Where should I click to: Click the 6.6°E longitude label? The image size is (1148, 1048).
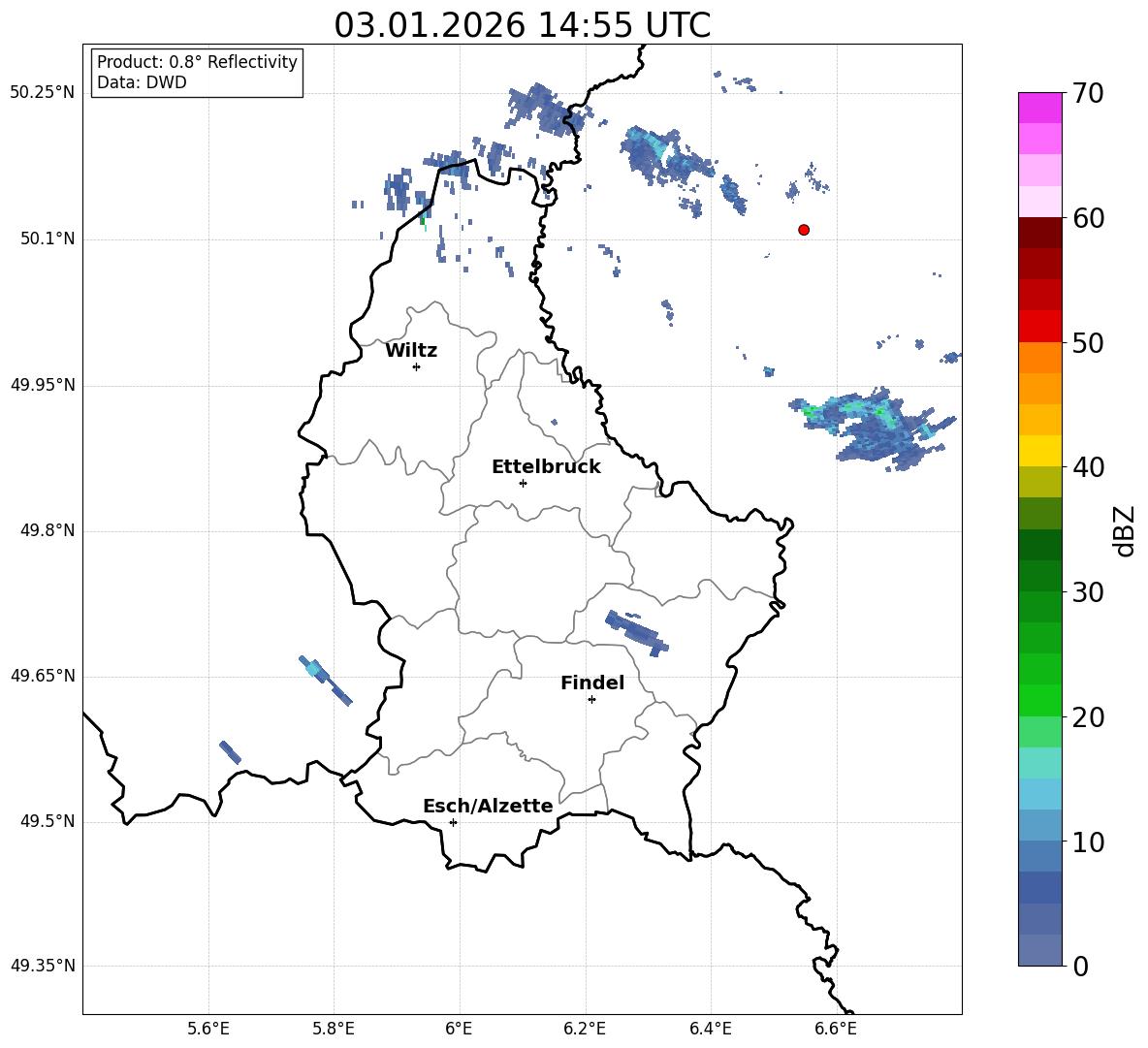[x=836, y=1029]
